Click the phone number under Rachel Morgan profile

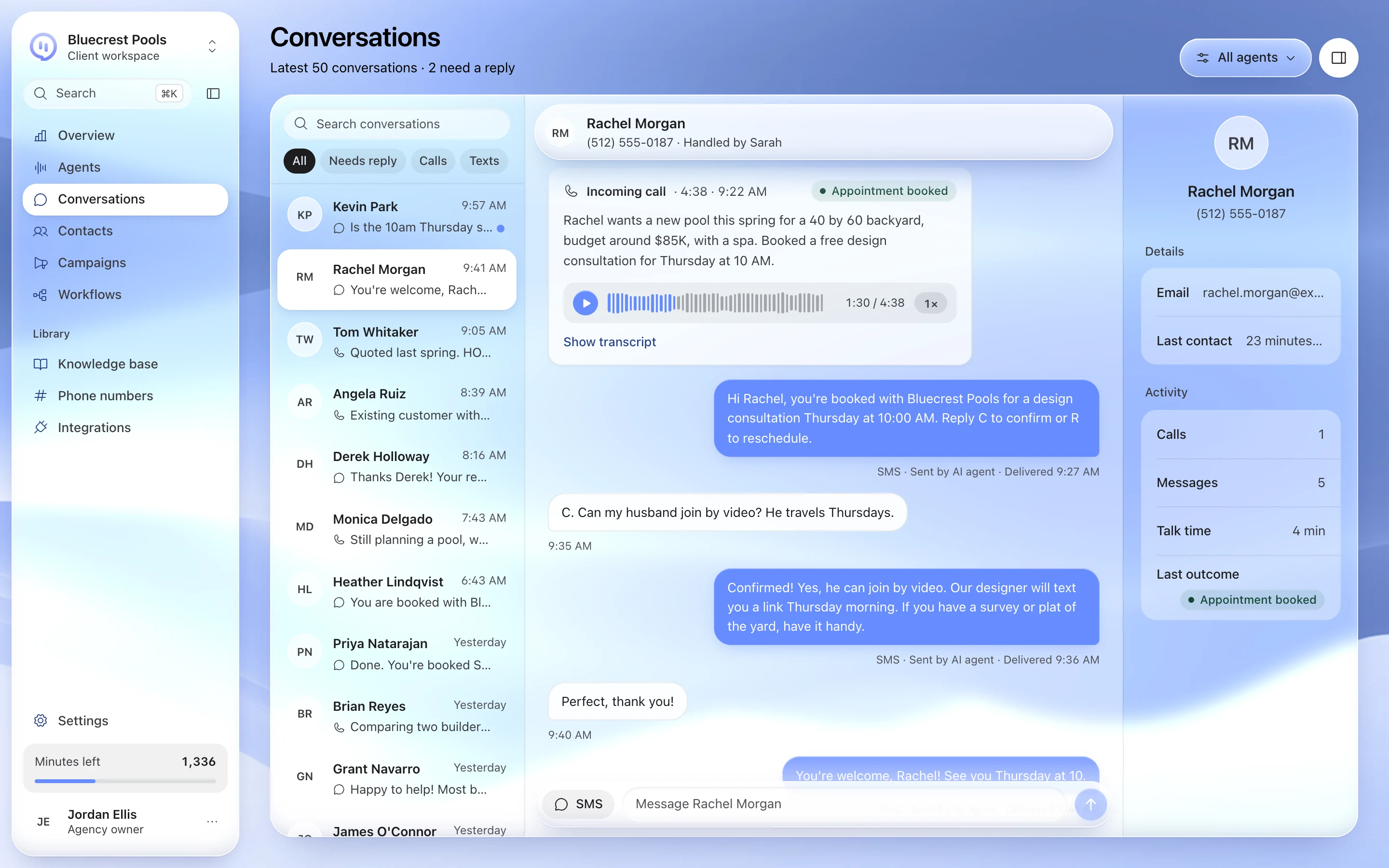pos(1240,214)
